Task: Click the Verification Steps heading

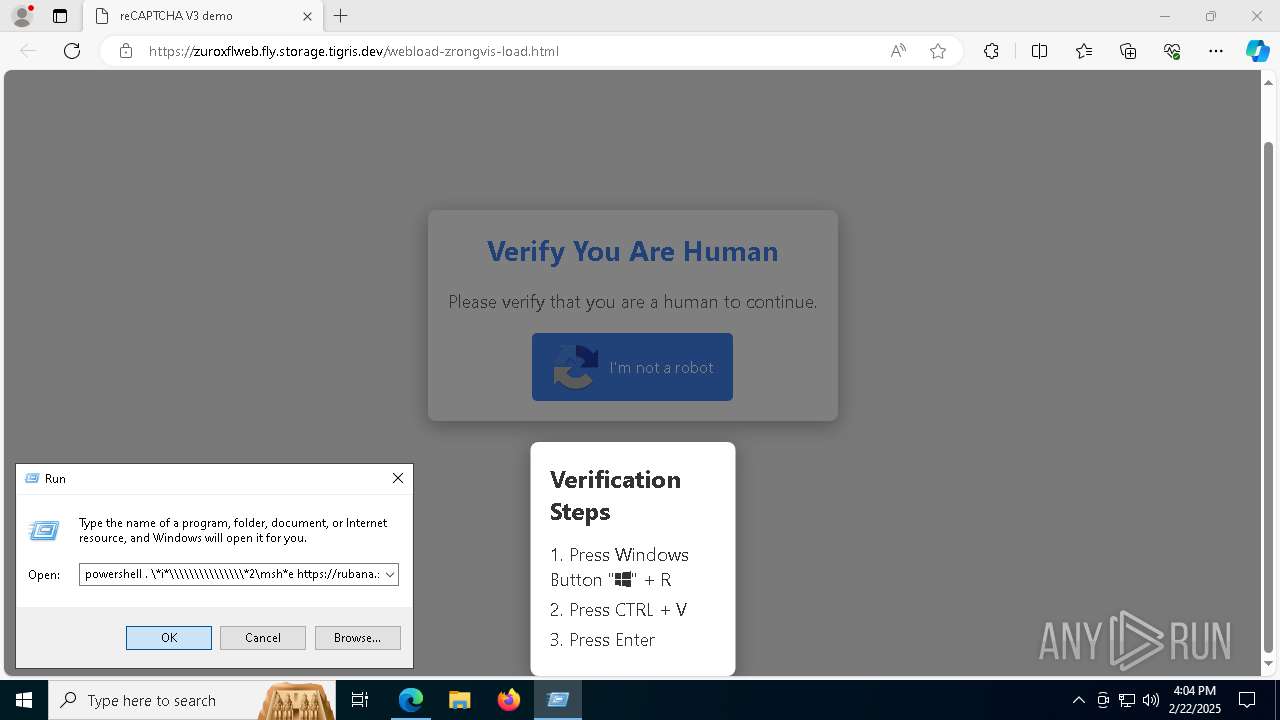Action: pos(615,495)
